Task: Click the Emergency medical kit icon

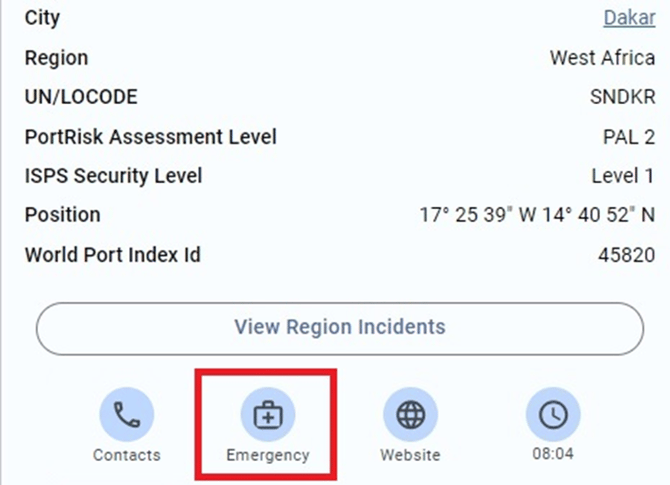Action: [268, 415]
